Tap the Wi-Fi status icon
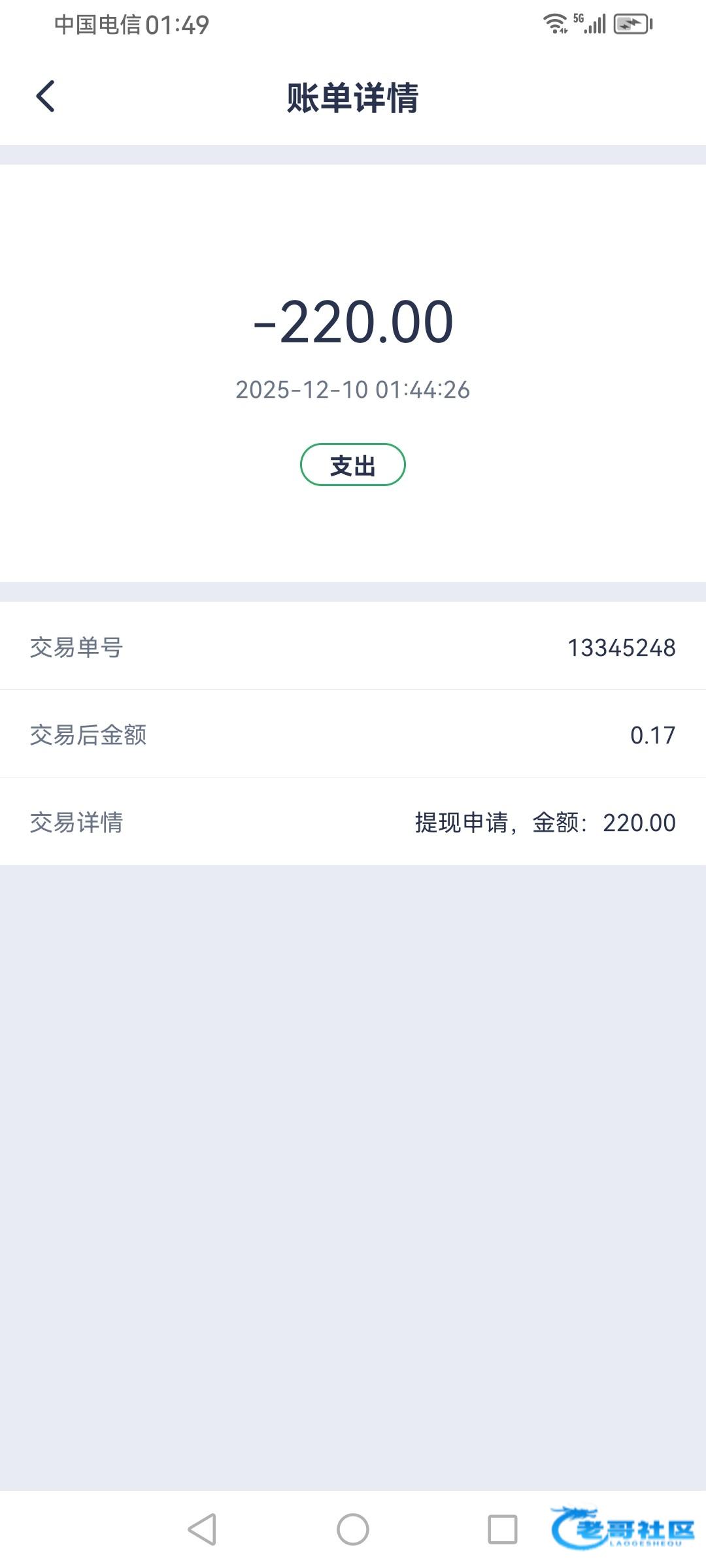Viewport: 706px width, 1568px height. 555,24
